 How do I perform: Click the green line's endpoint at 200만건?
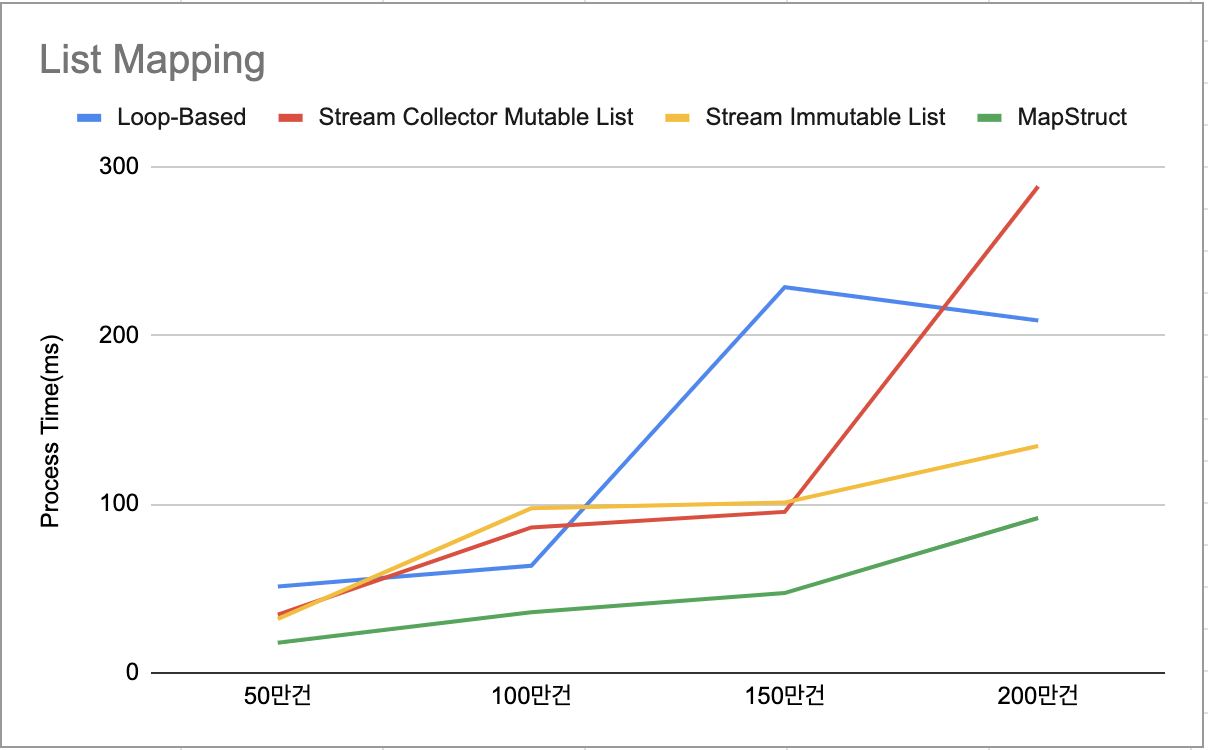click(1037, 518)
